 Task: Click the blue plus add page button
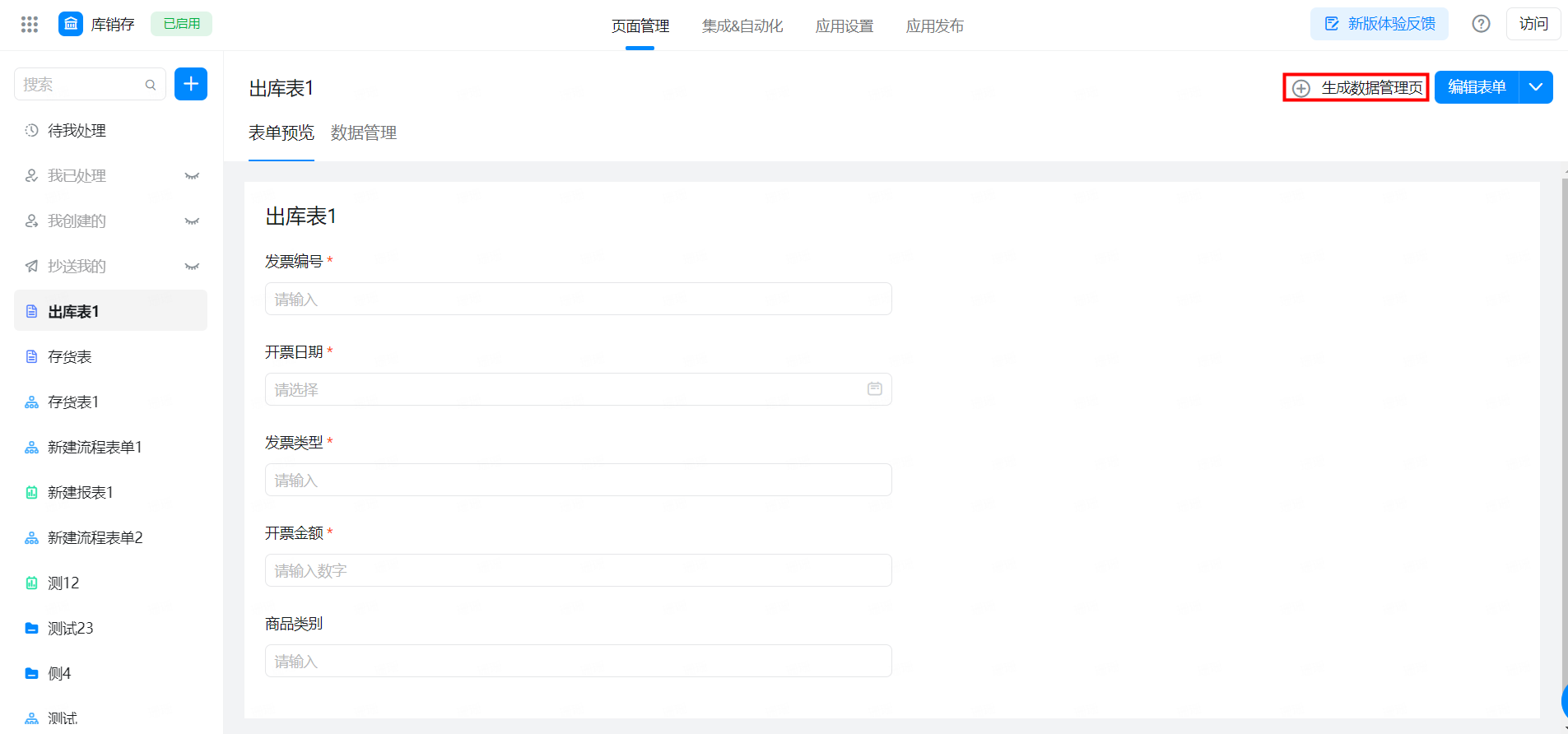coord(191,84)
